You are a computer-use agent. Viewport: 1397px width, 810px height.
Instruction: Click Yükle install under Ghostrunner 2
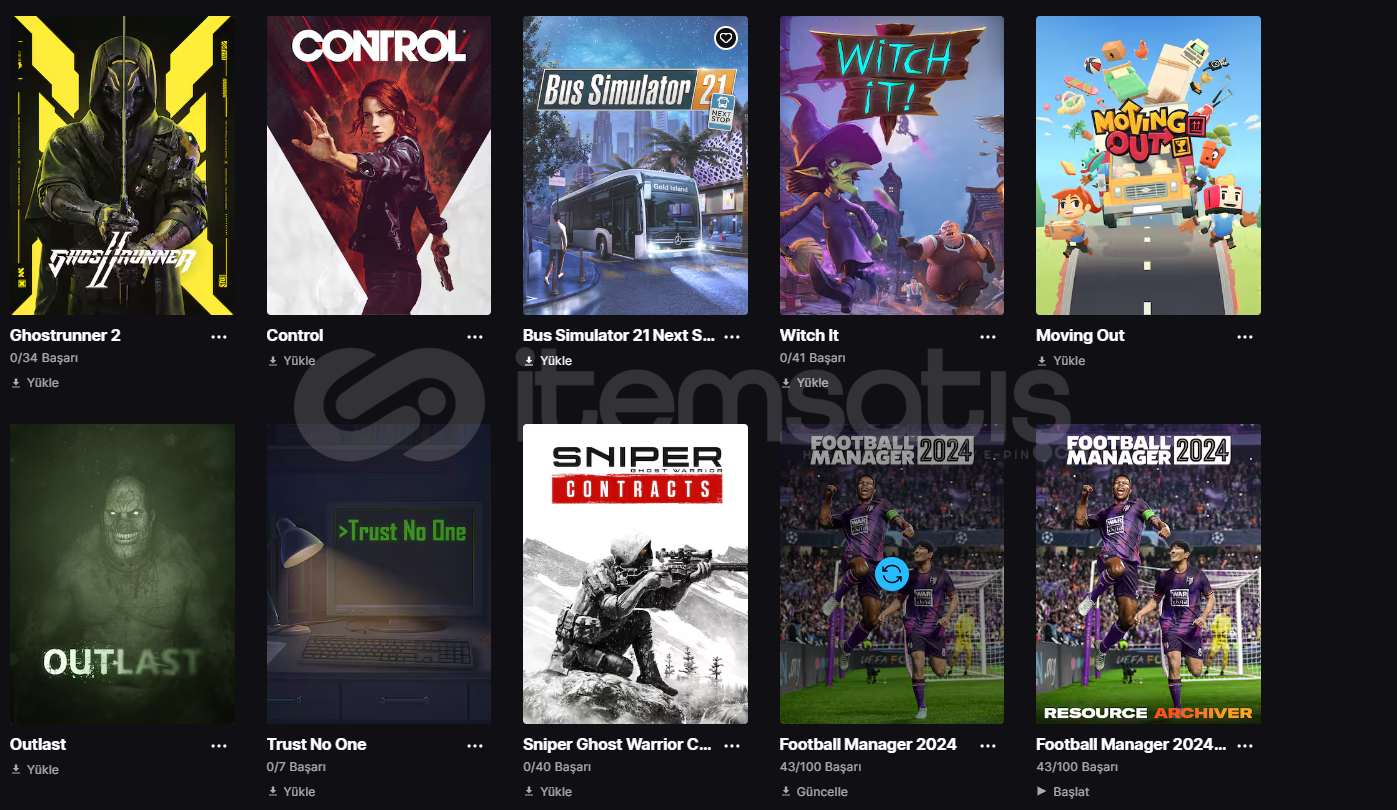click(35, 382)
